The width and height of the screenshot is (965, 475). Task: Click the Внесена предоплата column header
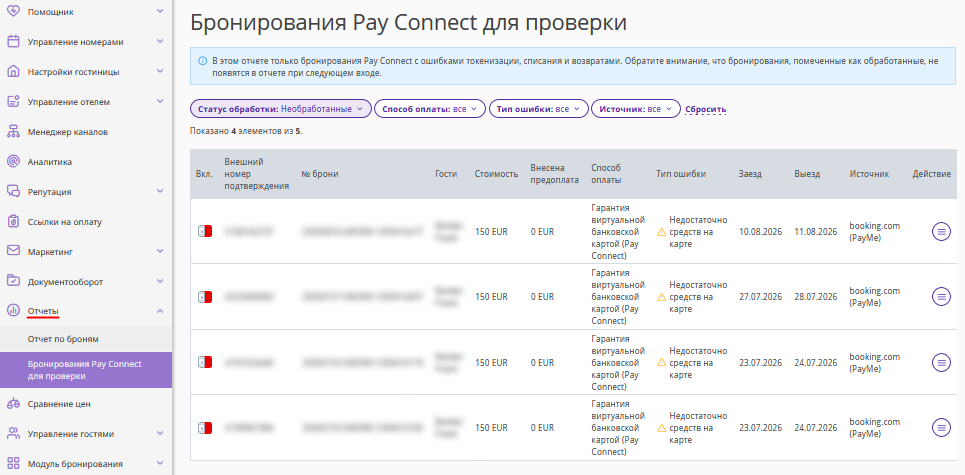pos(555,174)
